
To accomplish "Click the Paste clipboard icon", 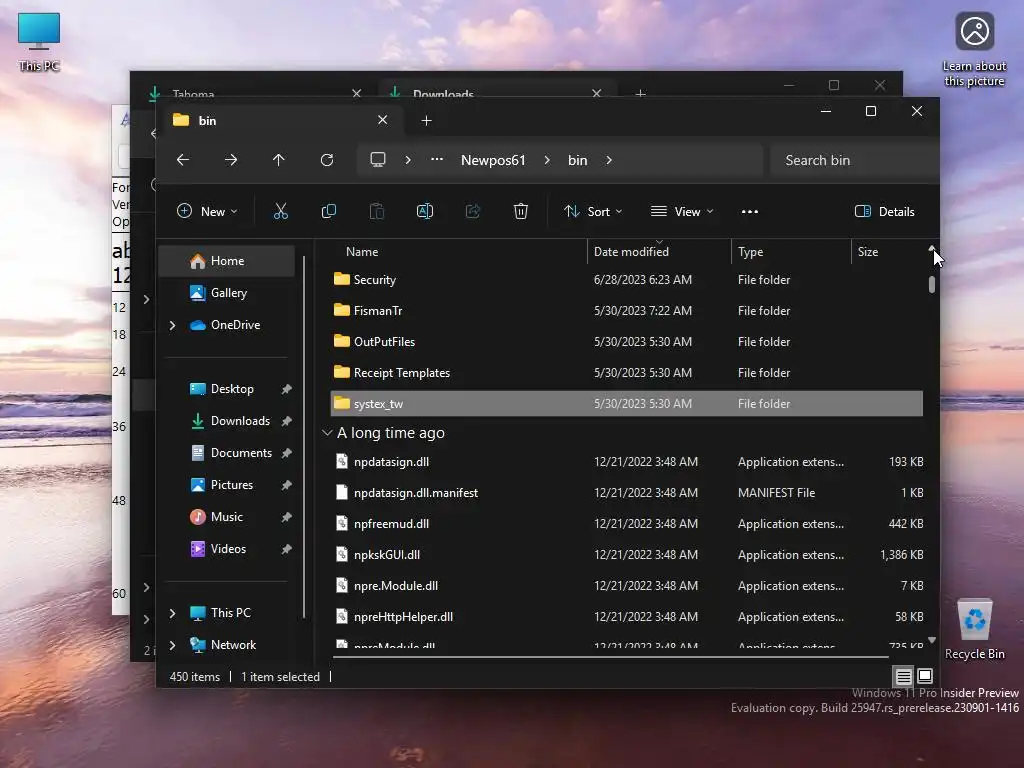I will [x=377, y=211].
